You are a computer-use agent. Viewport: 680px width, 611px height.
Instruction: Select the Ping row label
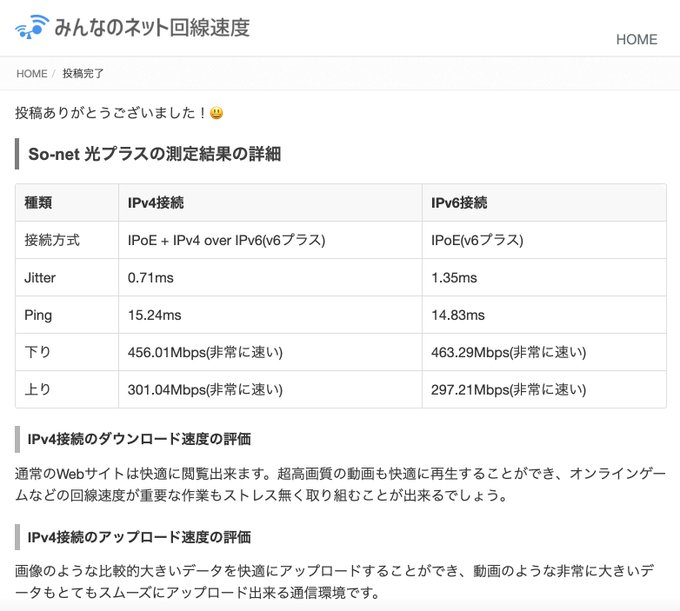pos(38,315)
